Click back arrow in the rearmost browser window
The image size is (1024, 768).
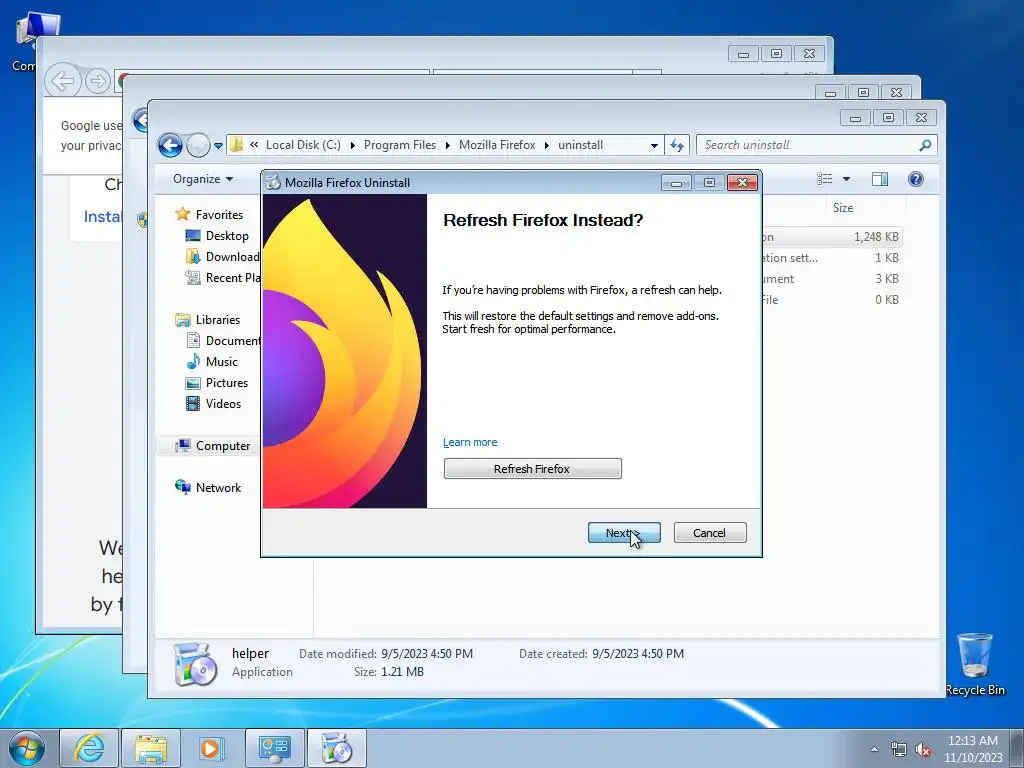point(63,82)
